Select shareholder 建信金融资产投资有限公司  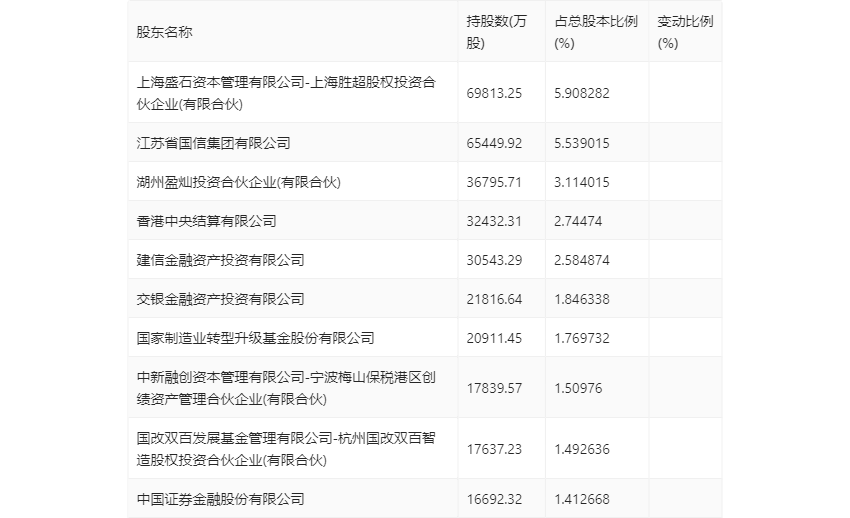221,260
